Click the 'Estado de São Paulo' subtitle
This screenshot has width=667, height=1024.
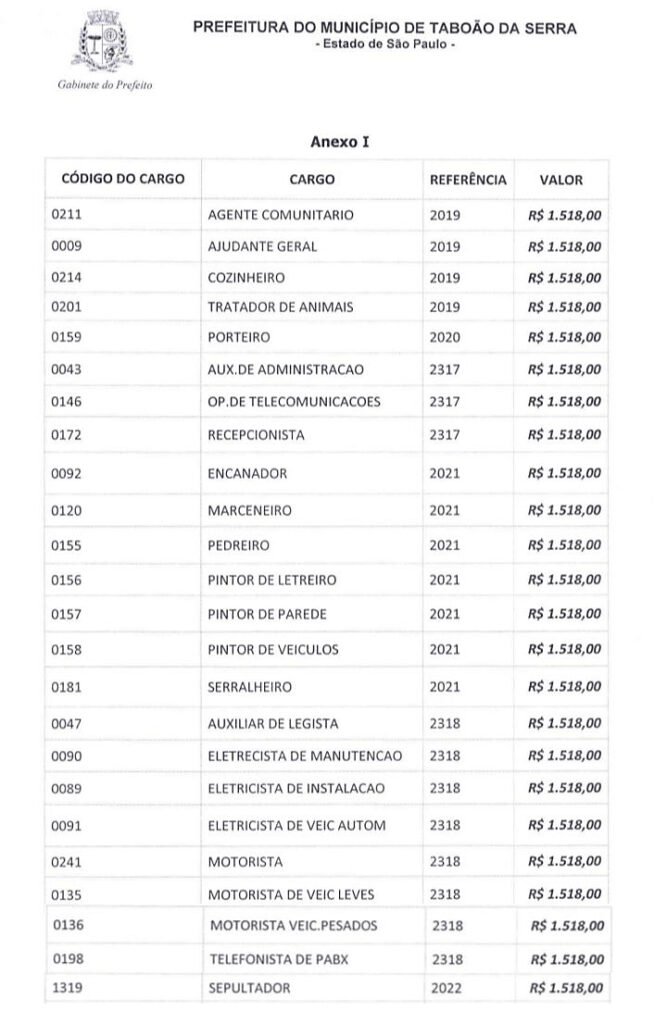[x=385, y=47]
